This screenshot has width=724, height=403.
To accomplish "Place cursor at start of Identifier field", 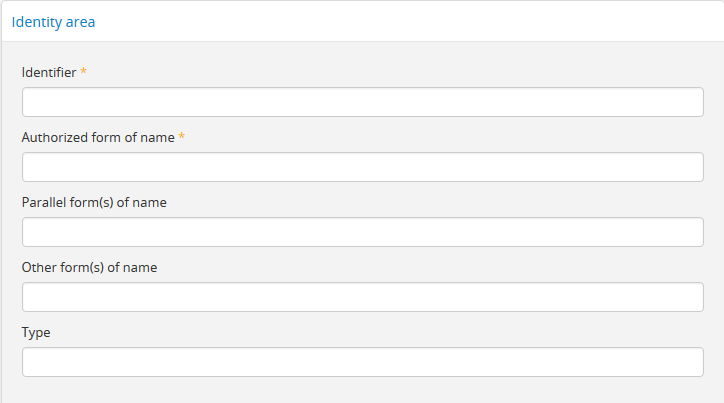I will click(x=30, y=102).
